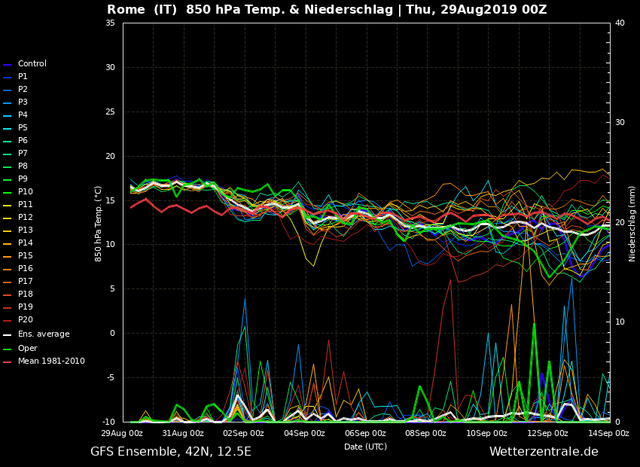The width and height of the screenshot is (640, 467).
Task: Click the P5 legend label
Action: 22,127
